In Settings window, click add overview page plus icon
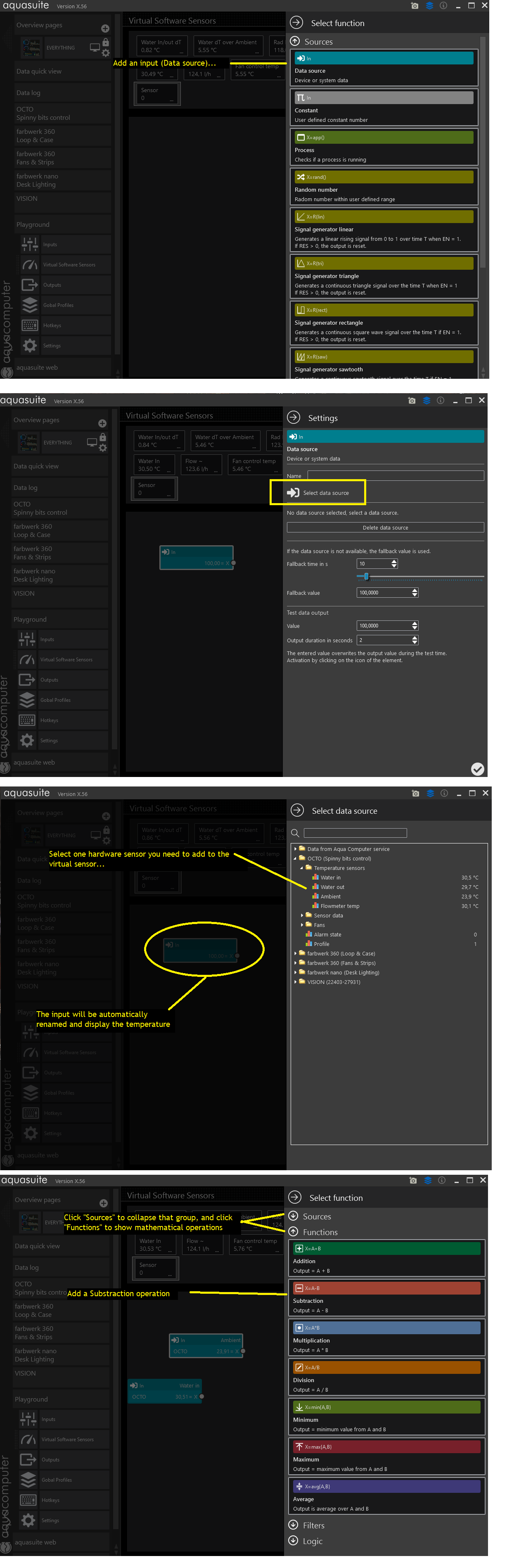 coord(102,423)
